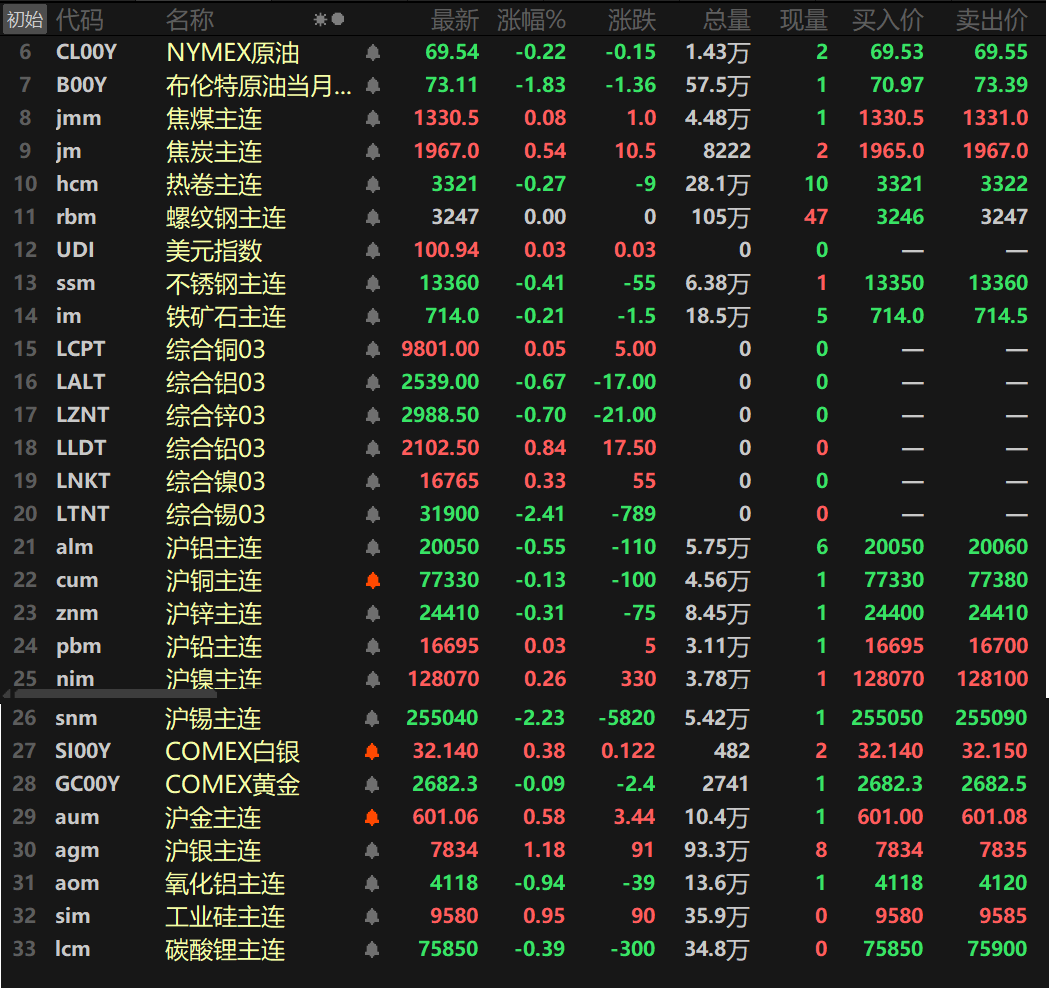Switch to the 初始 tab

pyautogui.click(x=24, y=18)
